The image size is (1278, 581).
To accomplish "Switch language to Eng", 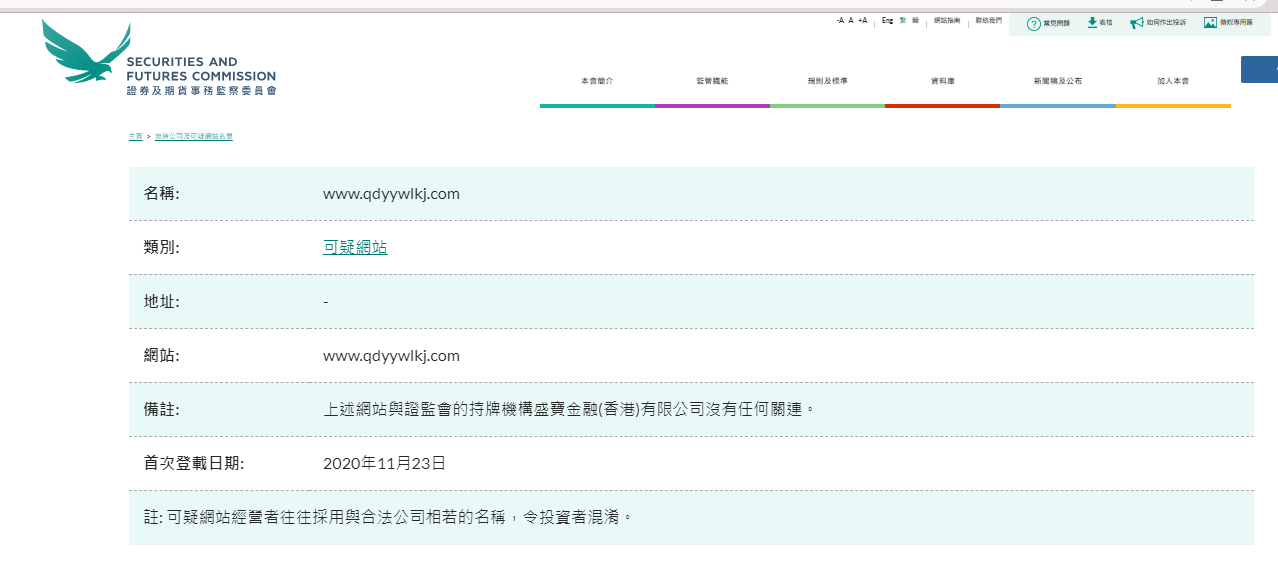I will (x=887, y=20).
